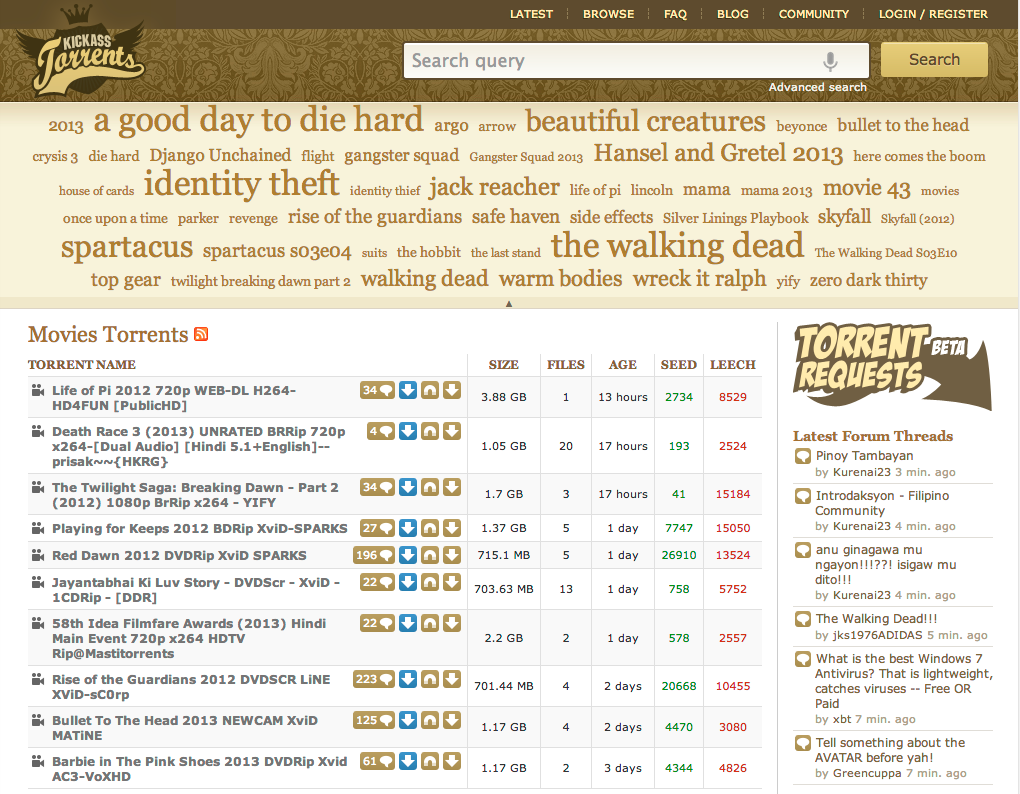Click the microphone icon in the search box

coord(829,61)
